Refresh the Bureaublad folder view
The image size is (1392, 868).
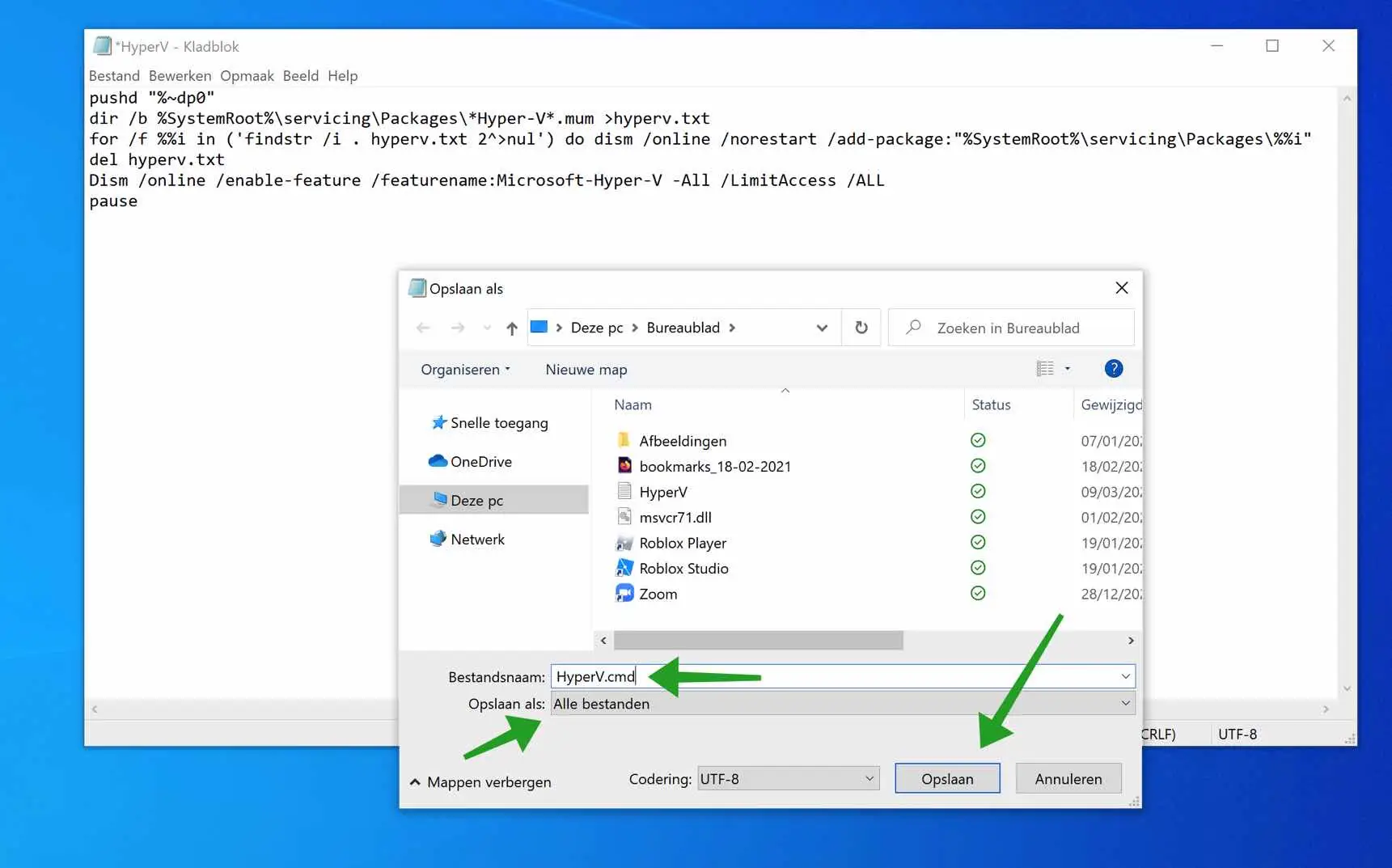point(861,328)
